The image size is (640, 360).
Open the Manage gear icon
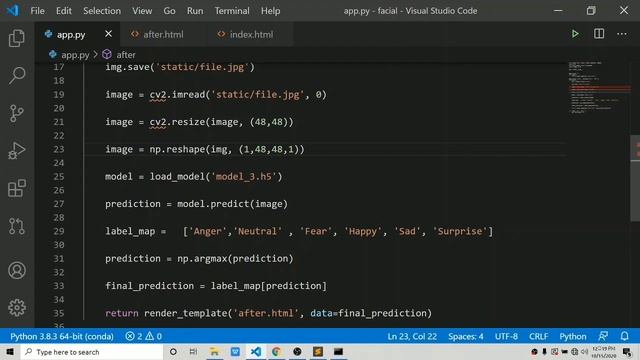click(17, 307)
